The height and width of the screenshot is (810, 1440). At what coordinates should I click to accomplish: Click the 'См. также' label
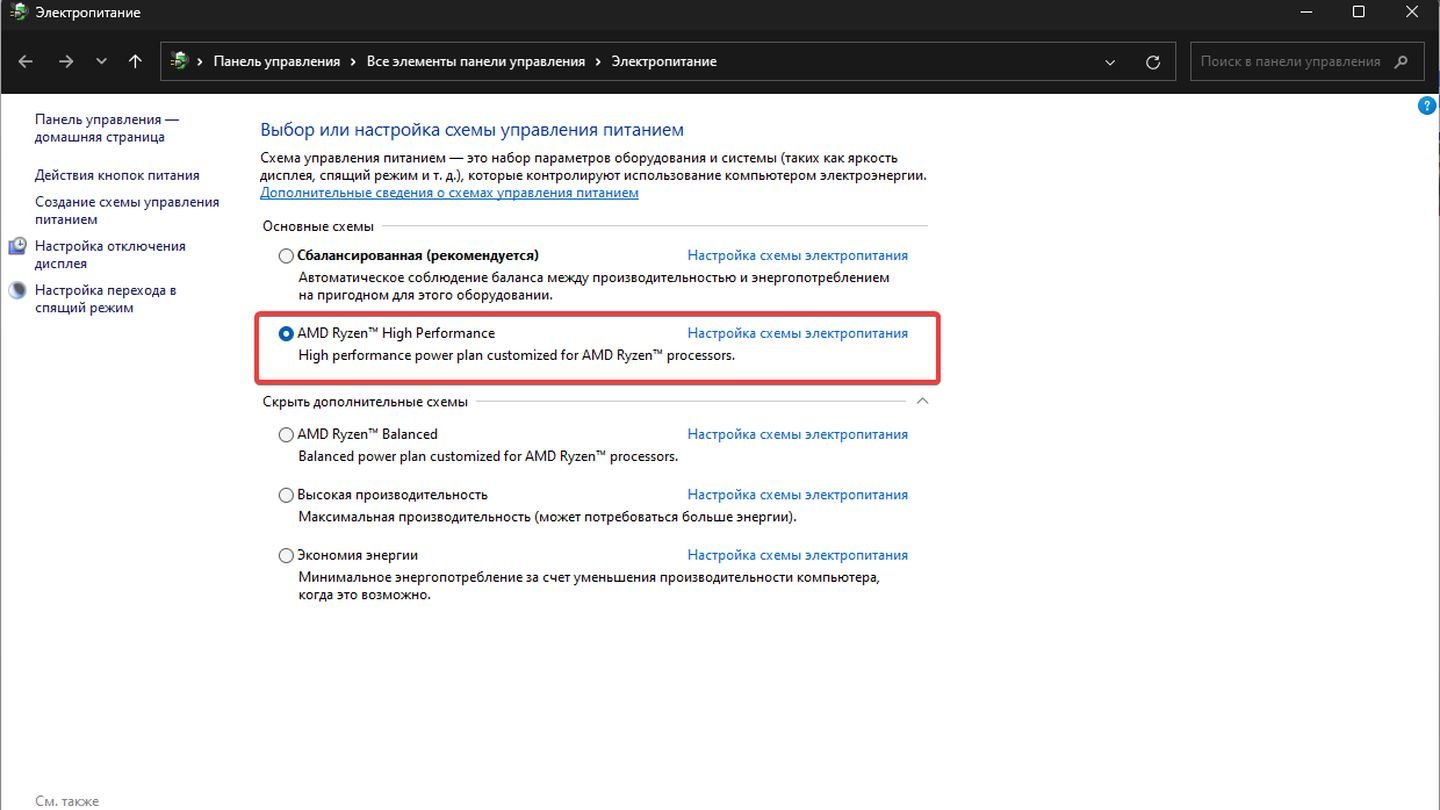coord(67,801)
